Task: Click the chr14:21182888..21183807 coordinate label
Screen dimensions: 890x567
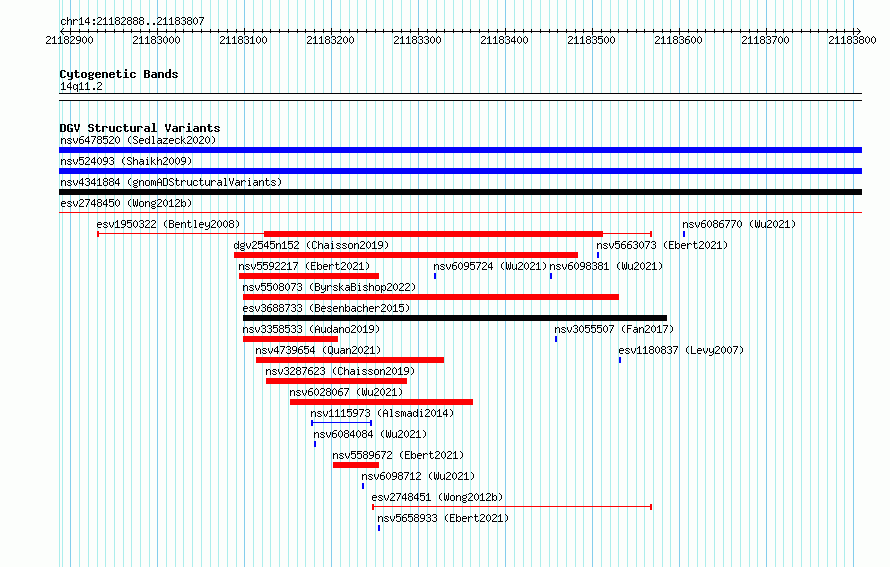Action: (x=132, y=21)
